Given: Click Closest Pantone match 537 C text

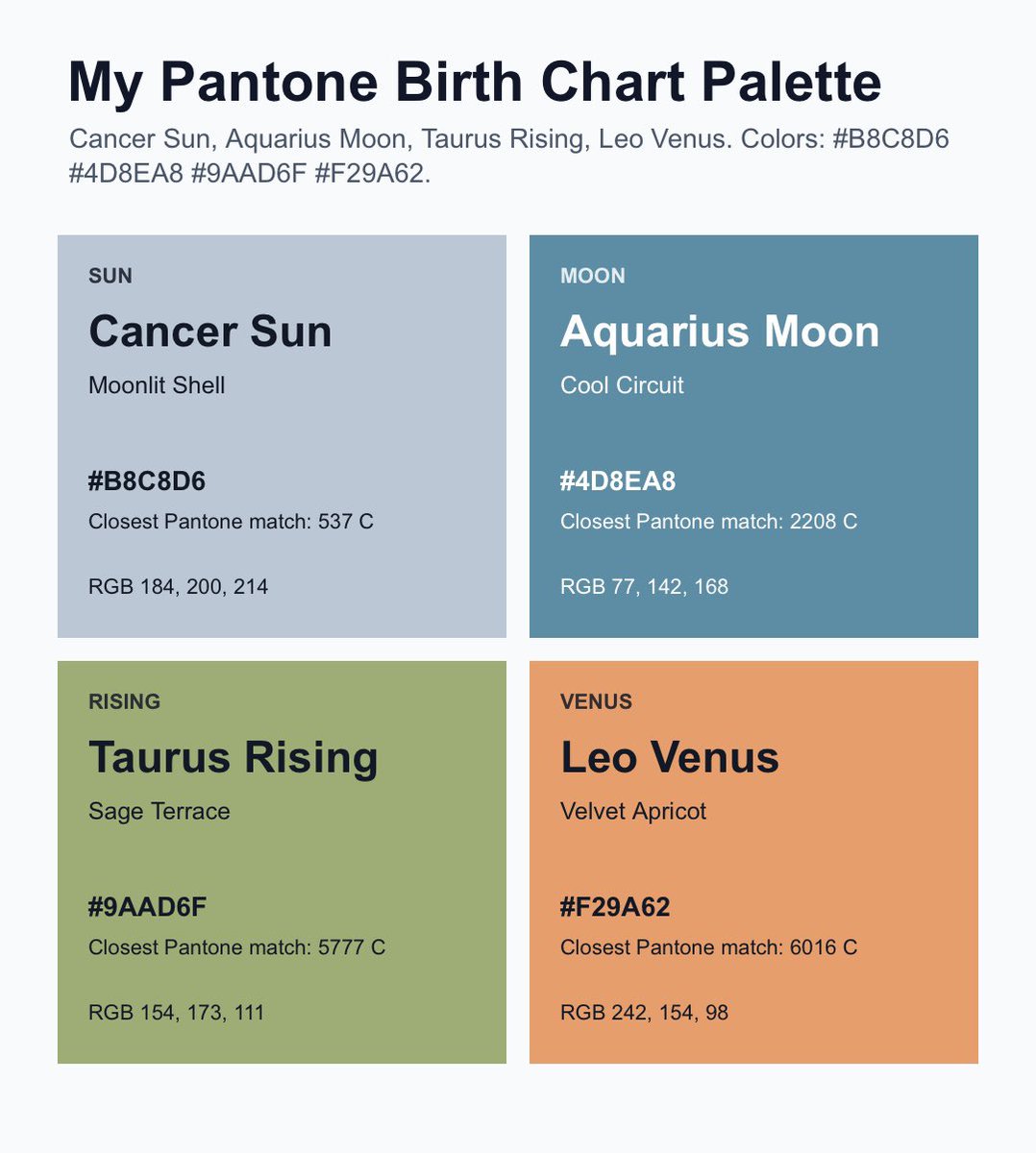Looking at the screenshot, I should tap(231, 522).
